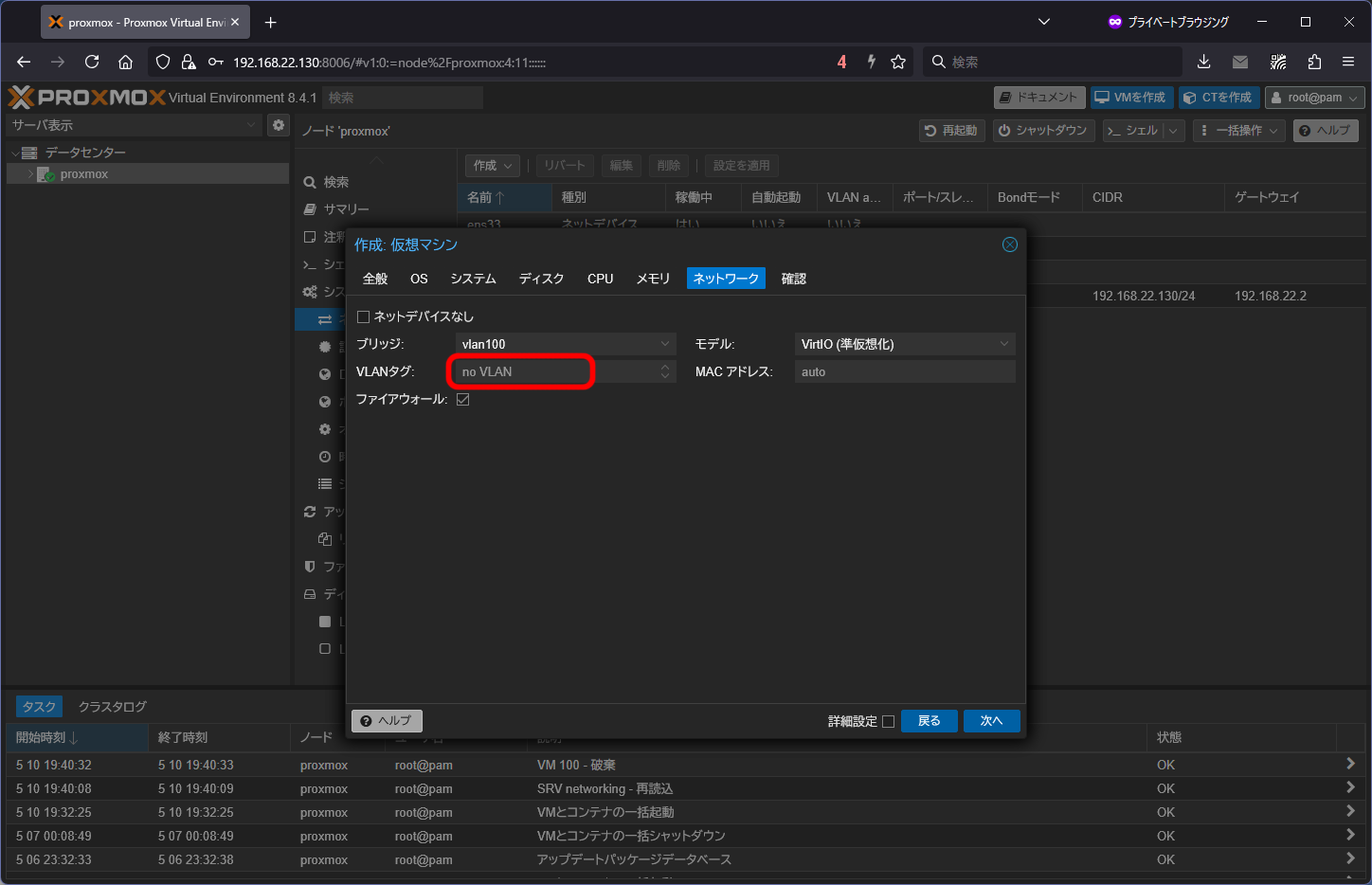Click the QR code toolbar icon
The image size is (1372, 885).
[1278, 62]
